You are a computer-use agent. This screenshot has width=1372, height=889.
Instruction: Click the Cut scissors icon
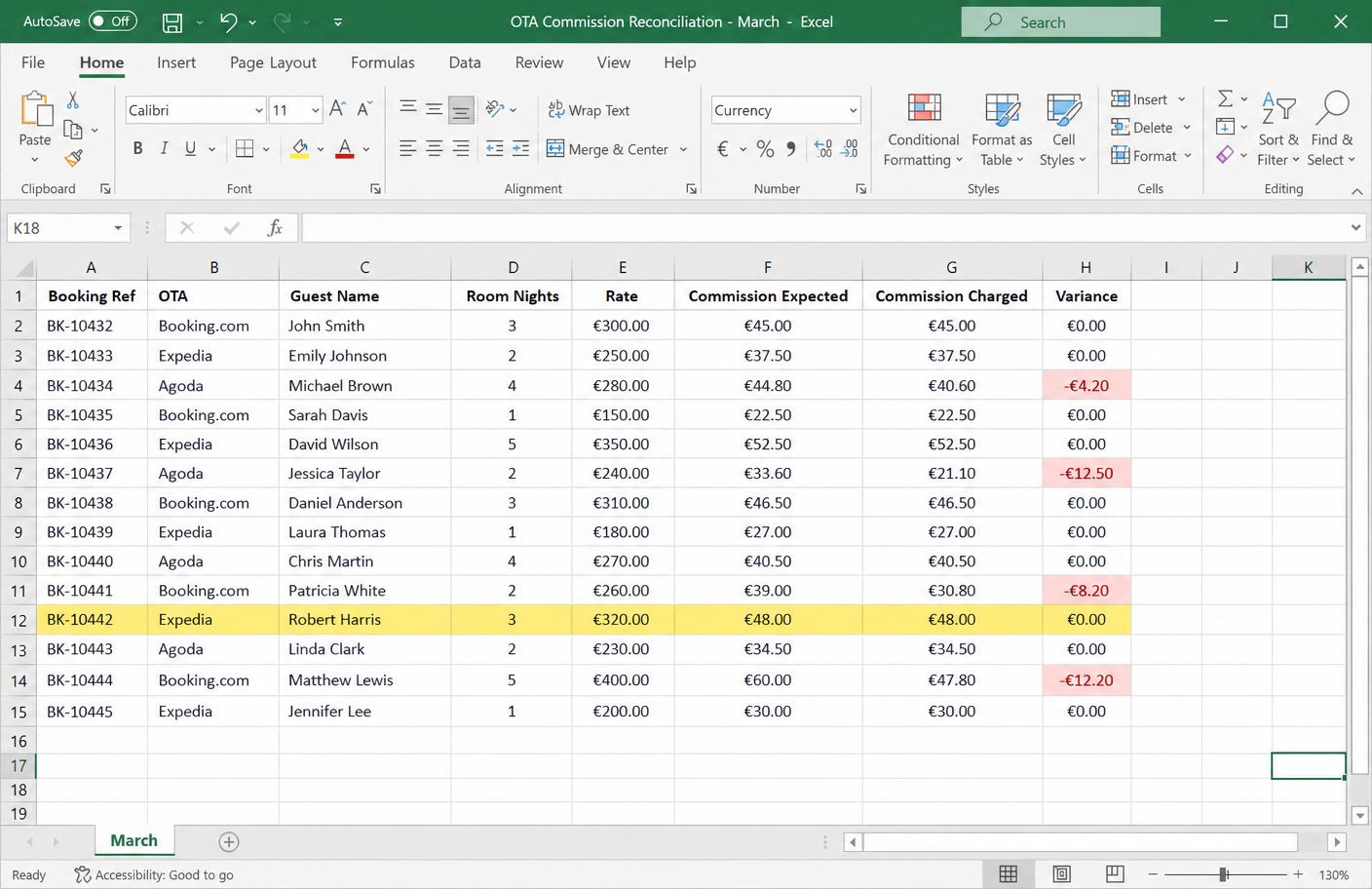(x=73, y=100)
